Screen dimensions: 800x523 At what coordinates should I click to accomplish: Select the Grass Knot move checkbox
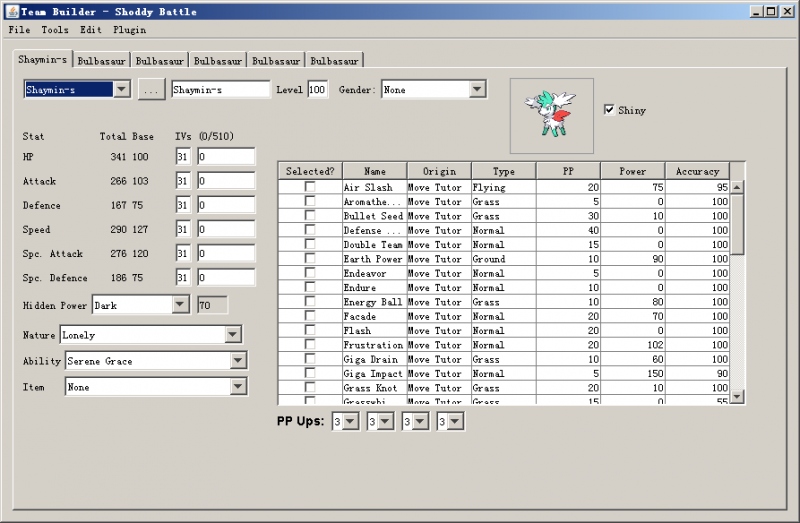(x=310, y=387)
